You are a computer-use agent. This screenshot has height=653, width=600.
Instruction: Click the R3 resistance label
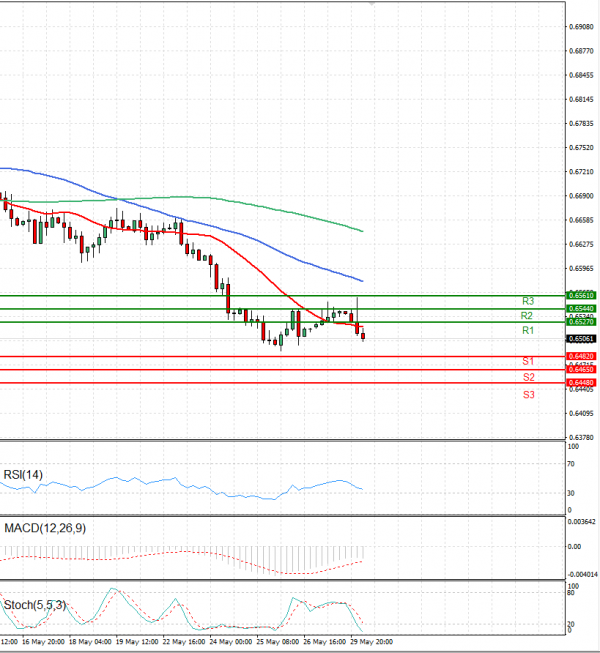(x=527, y=301)
